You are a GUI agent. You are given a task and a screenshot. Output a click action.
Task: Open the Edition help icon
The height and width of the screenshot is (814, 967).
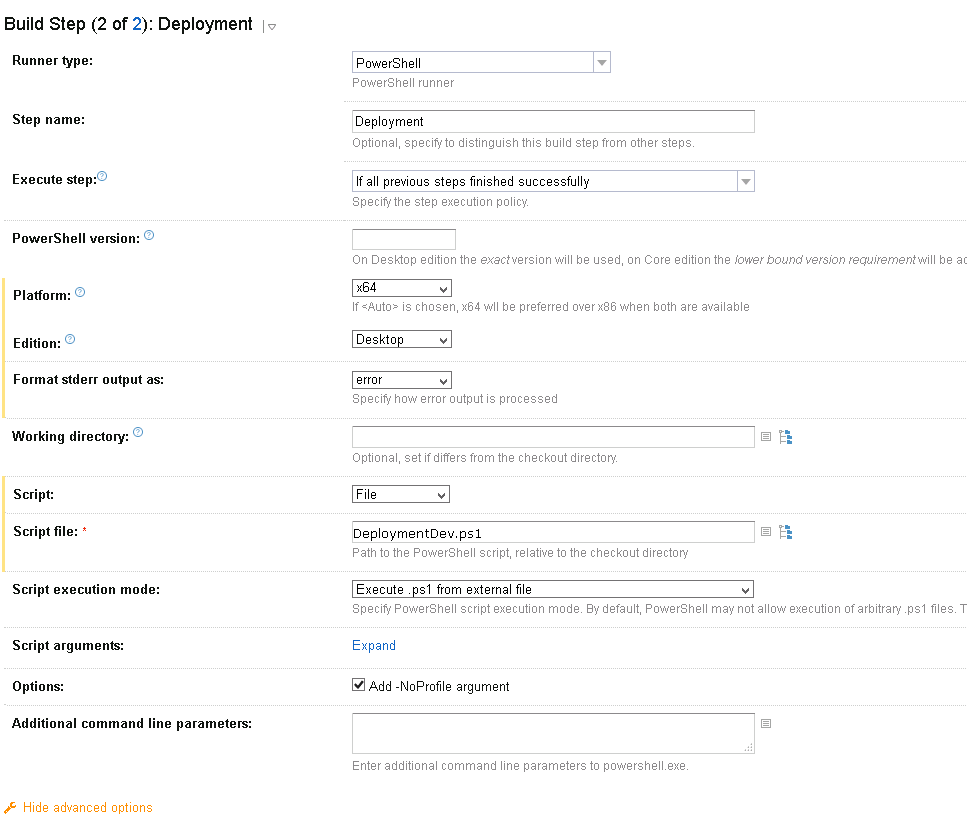tap(70, 340)
